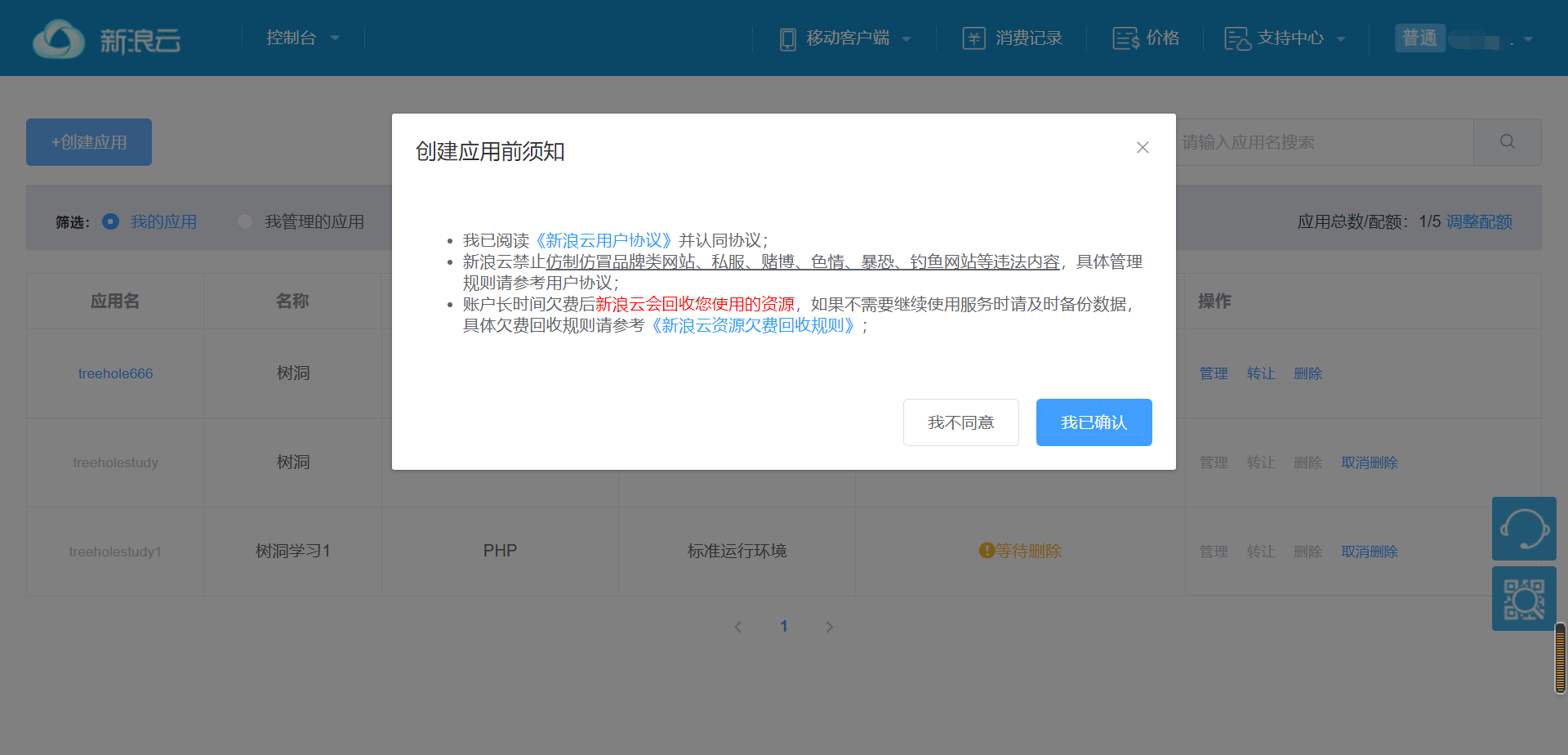Viewport: 1568px width, 755px height.
Task: Click 取消删除 for treeholestudy
Action: click(1370, 462)
